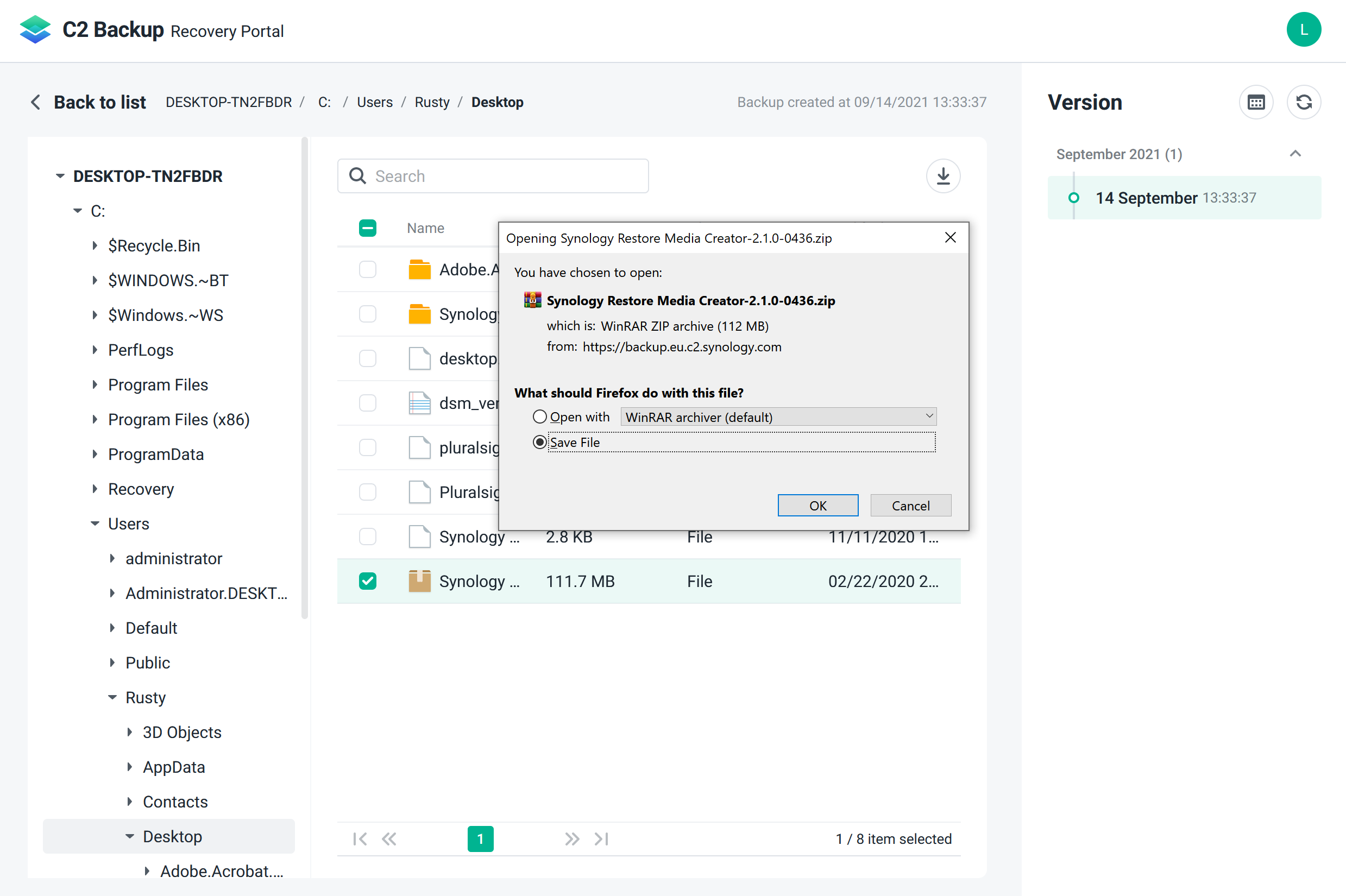Image resolution: width=1346 pixels, height=896 pixels.
Task: Select the $WINDOWS.~BT folder in tree
Action: click(x=168, y=281)
